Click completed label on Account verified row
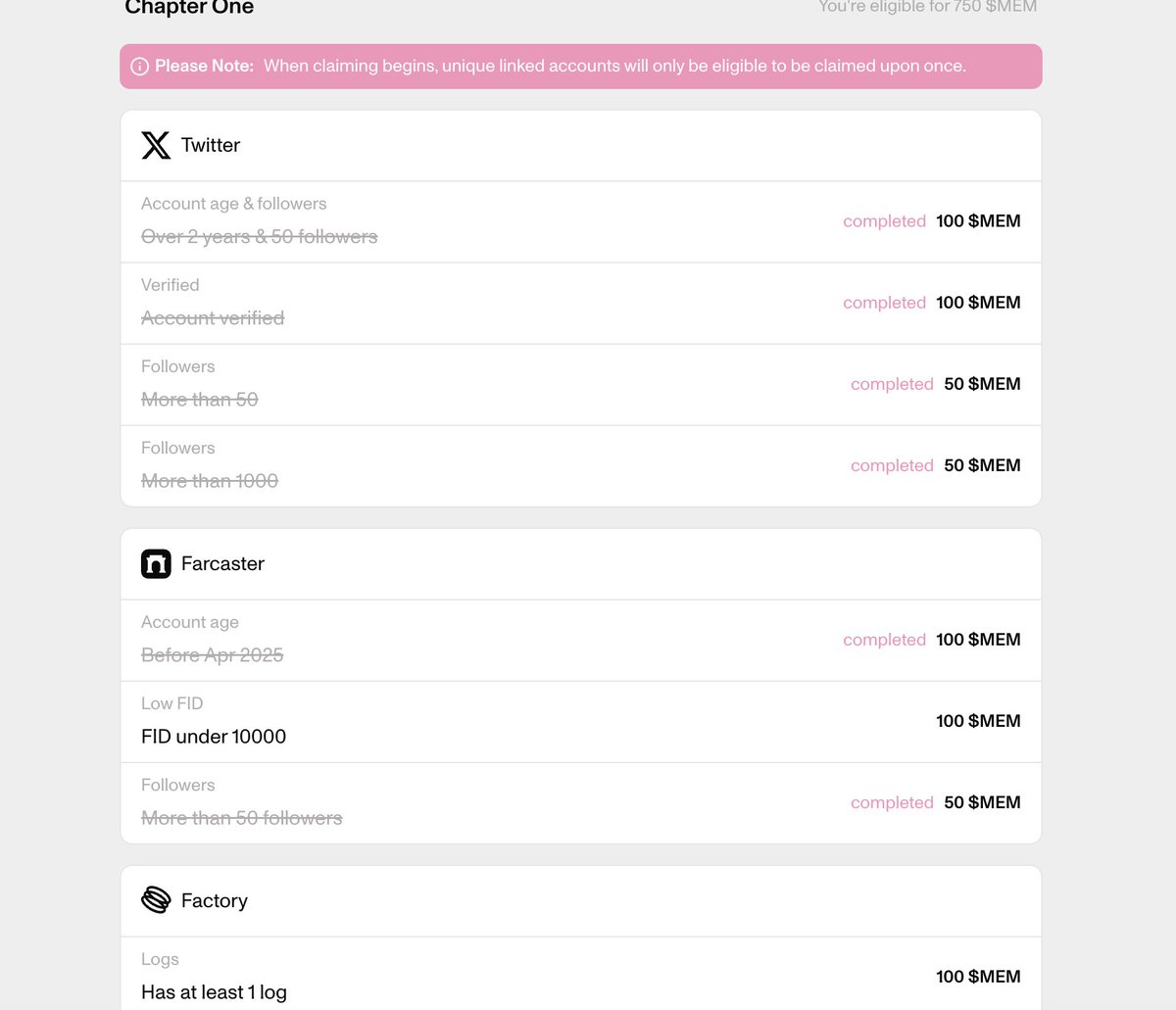This screenshot has width=1176, height=1010. pos(884,303)
